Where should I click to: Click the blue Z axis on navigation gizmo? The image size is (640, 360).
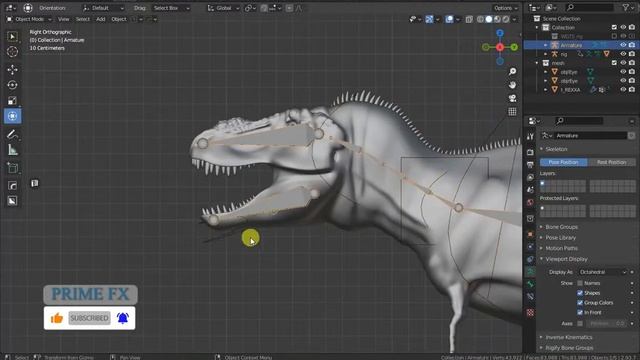click(500, 33)
